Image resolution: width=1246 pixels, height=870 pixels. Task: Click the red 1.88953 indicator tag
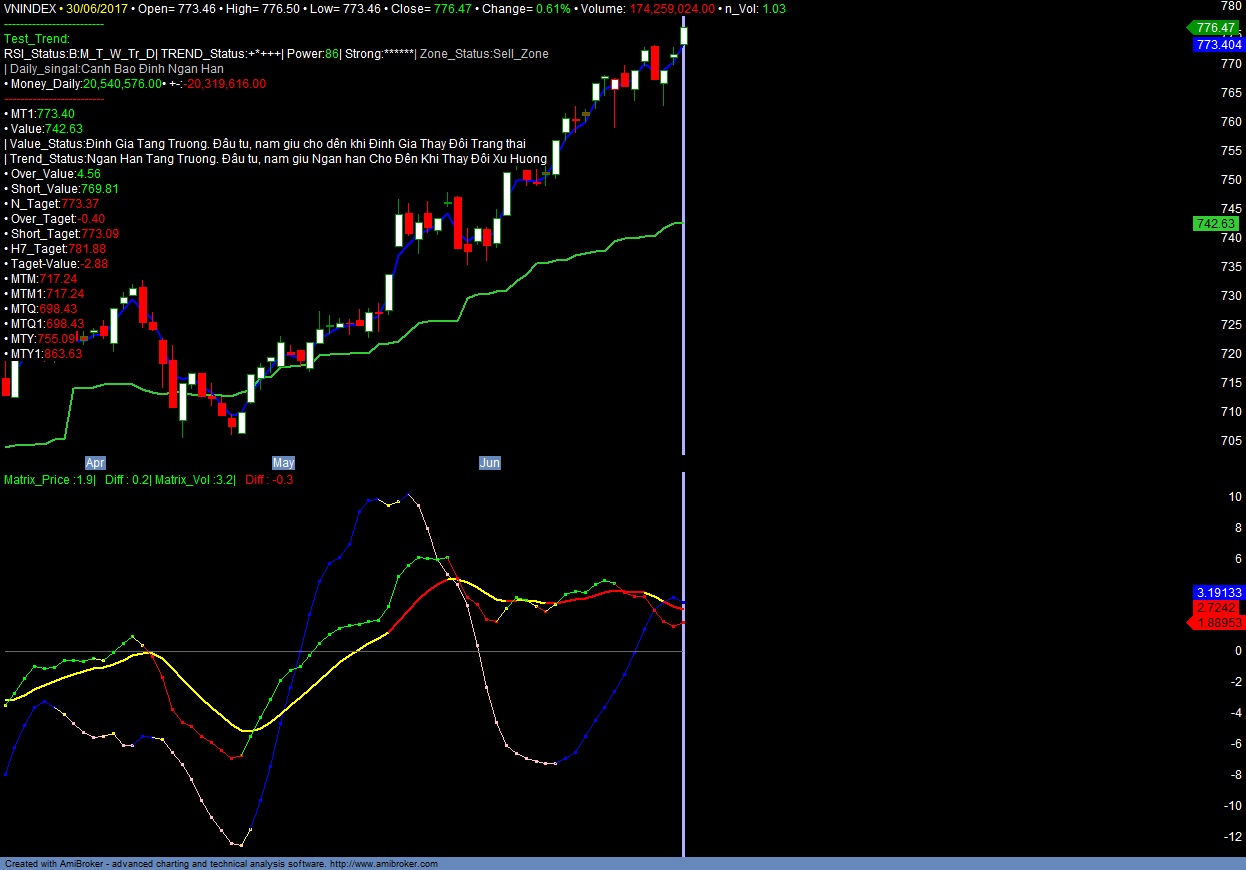(x=1218, y=623)
